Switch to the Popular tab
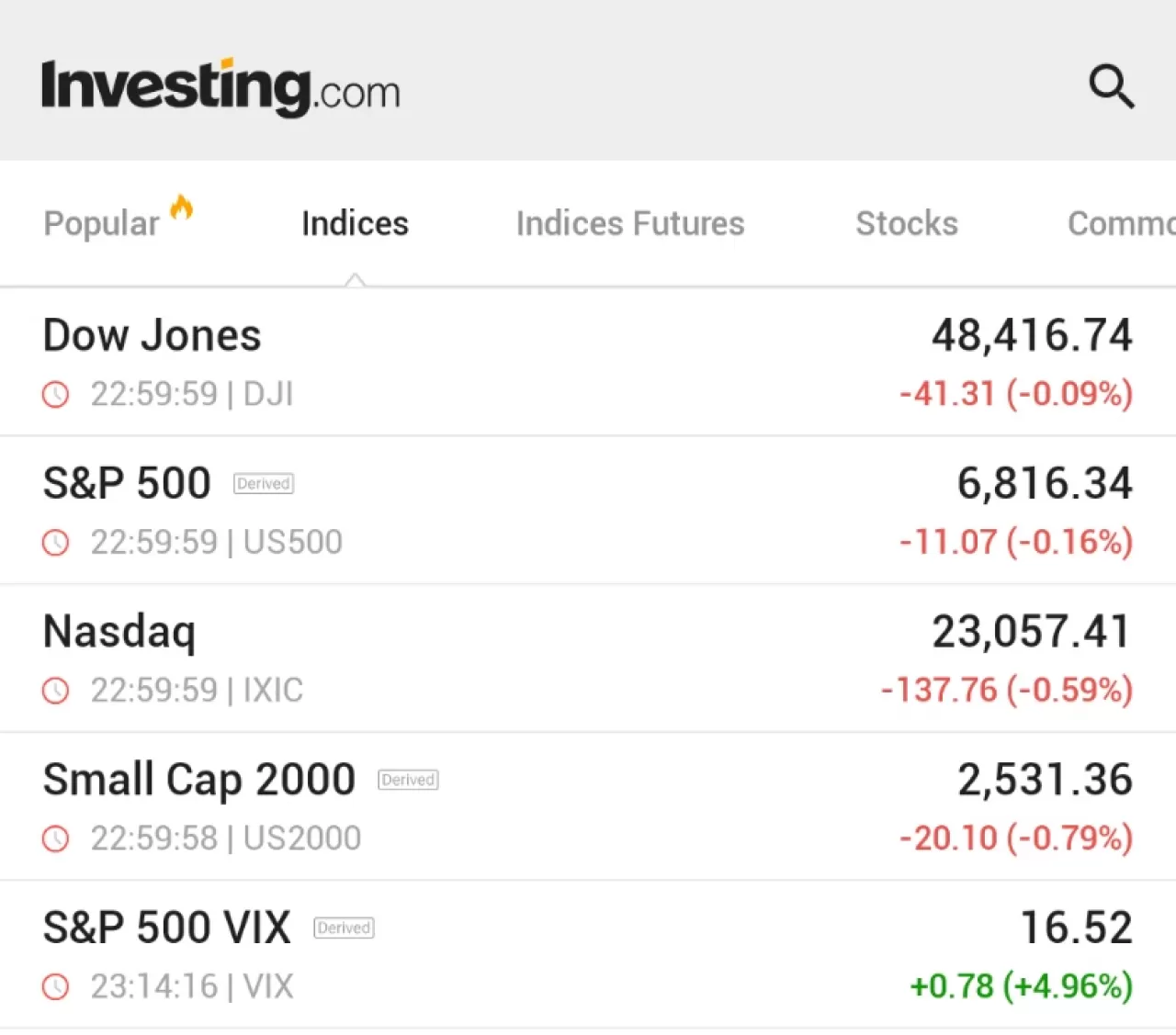Image resolution: width=1176 pixels, height=1035 pixels. [x=101, y=224]
